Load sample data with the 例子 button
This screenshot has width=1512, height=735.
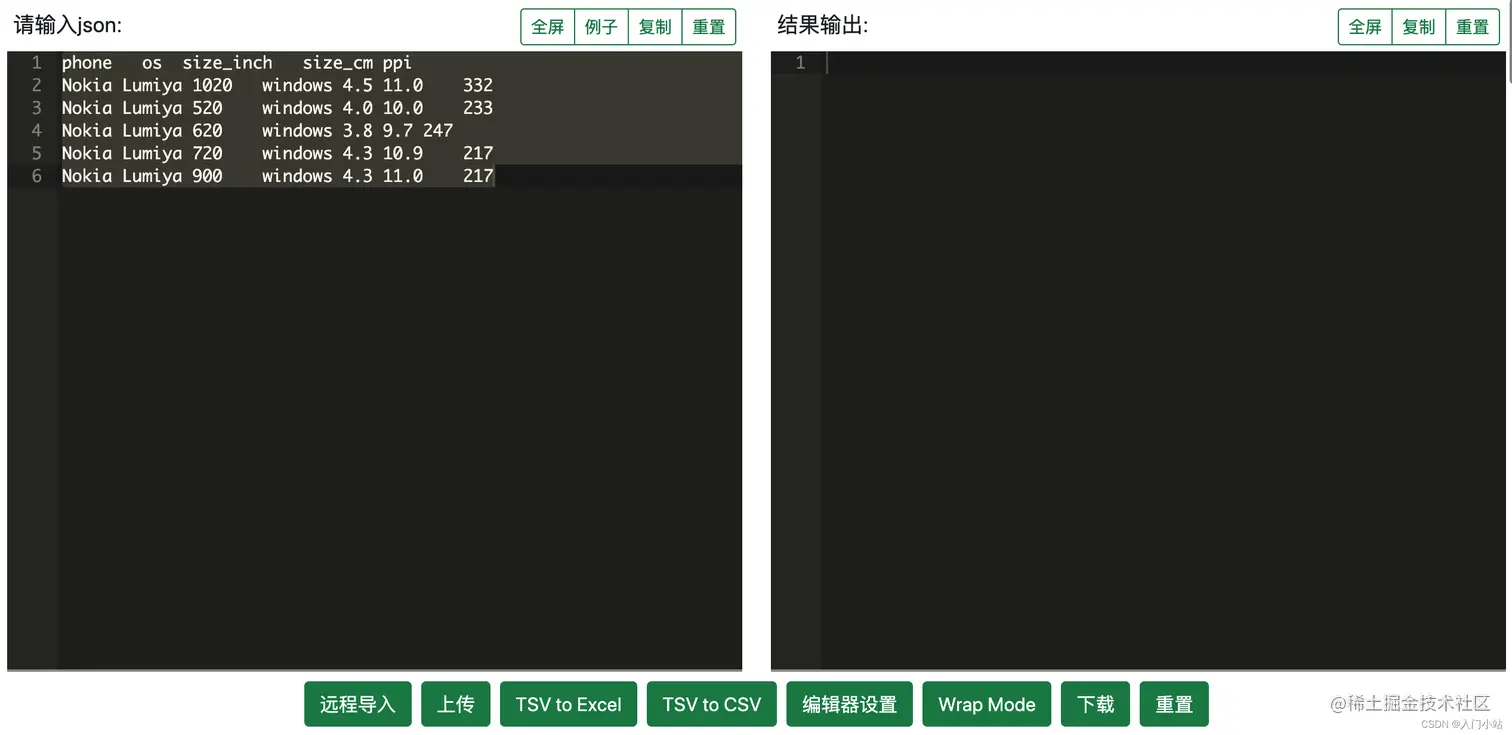tap(601, 27)
